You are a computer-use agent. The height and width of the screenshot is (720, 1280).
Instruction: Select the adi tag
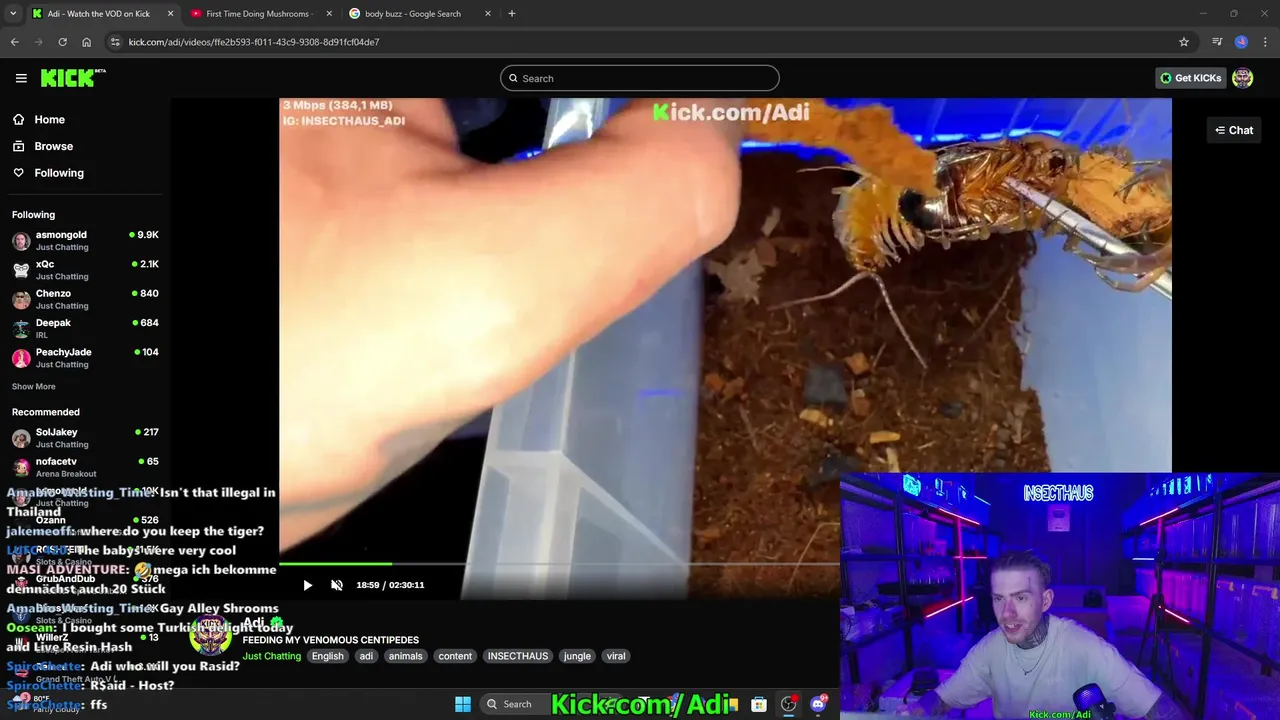tap(366, 656)
